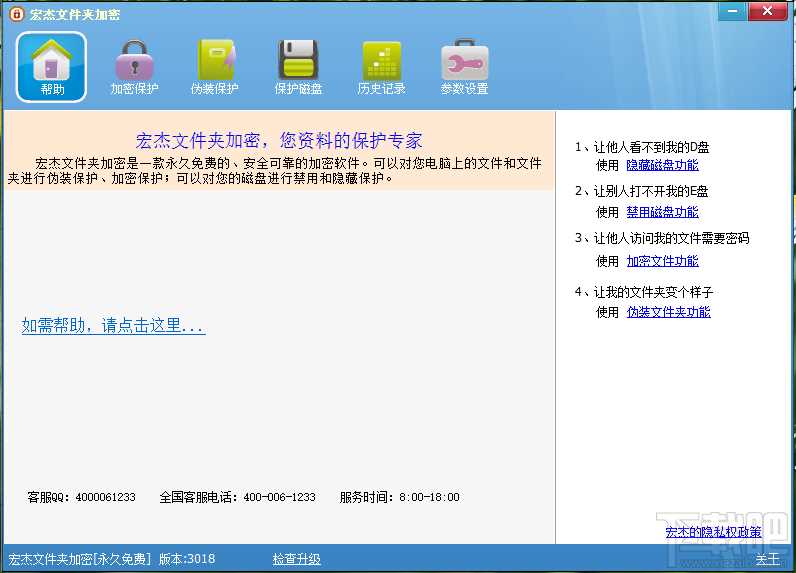Follow the 加密文件功能 link
The height and width of the screenshot is (573, 796).
tap(662, 261)
